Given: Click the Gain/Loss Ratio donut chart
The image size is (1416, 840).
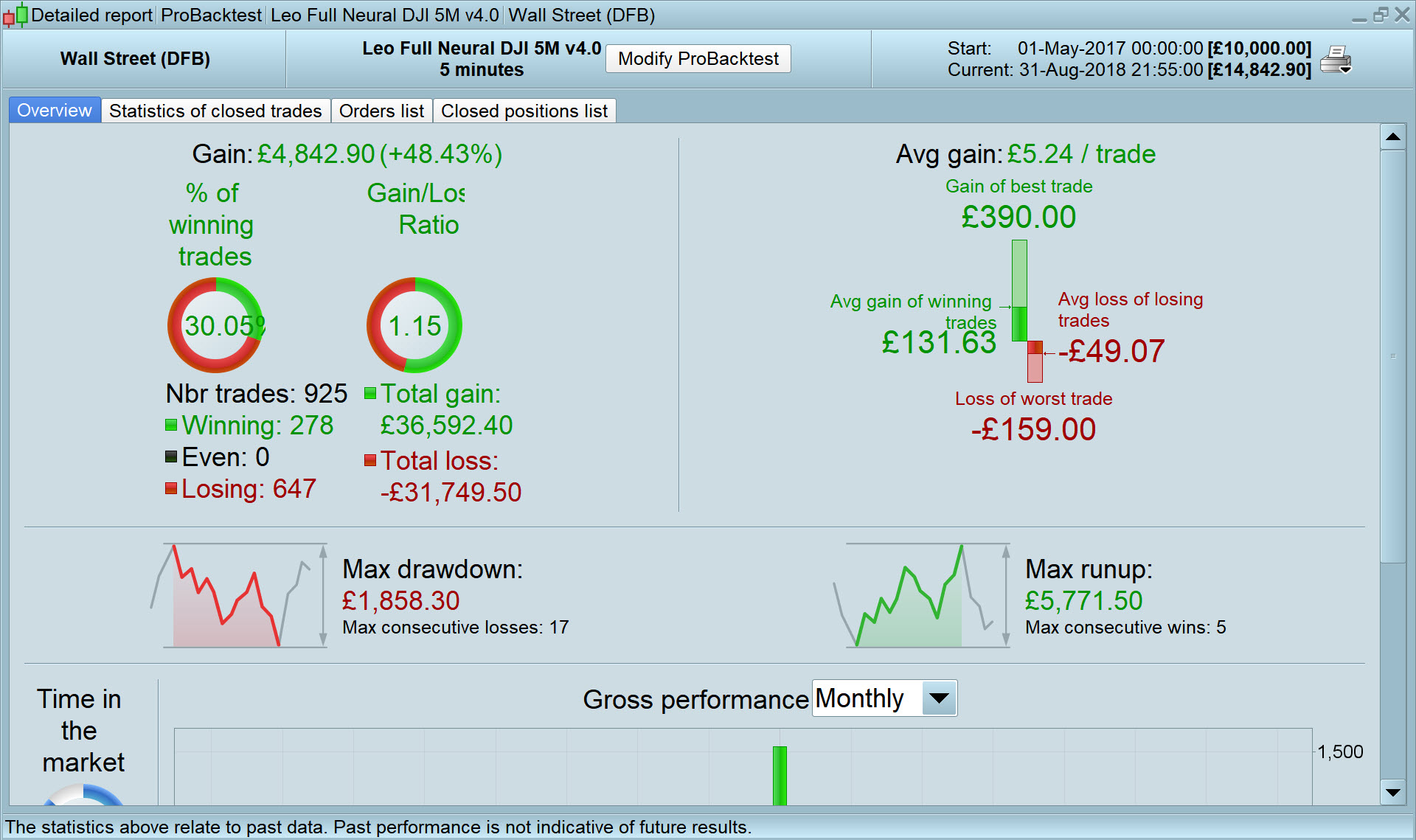Looking at the screenshot, I should [x=414, y=325].
